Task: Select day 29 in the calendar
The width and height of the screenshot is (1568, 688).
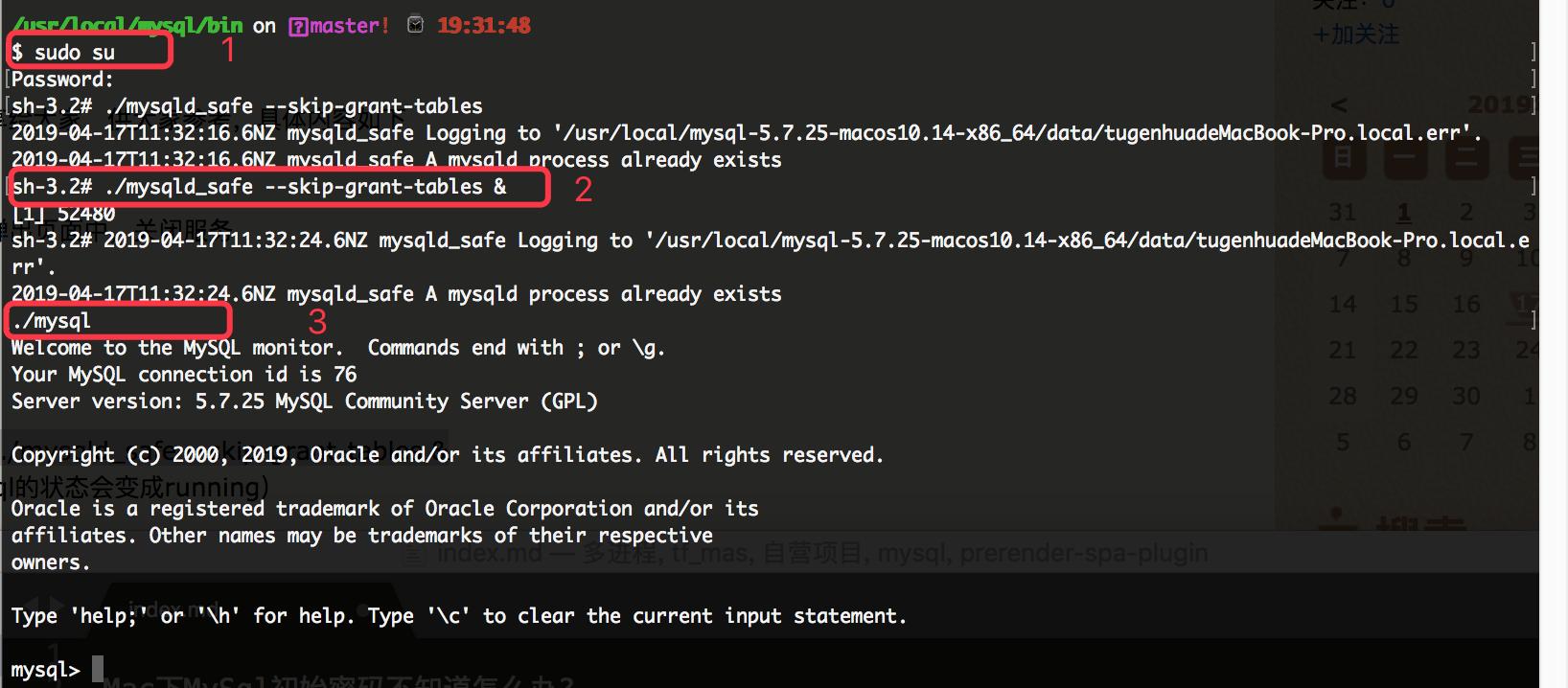Action: [1404, 397]
